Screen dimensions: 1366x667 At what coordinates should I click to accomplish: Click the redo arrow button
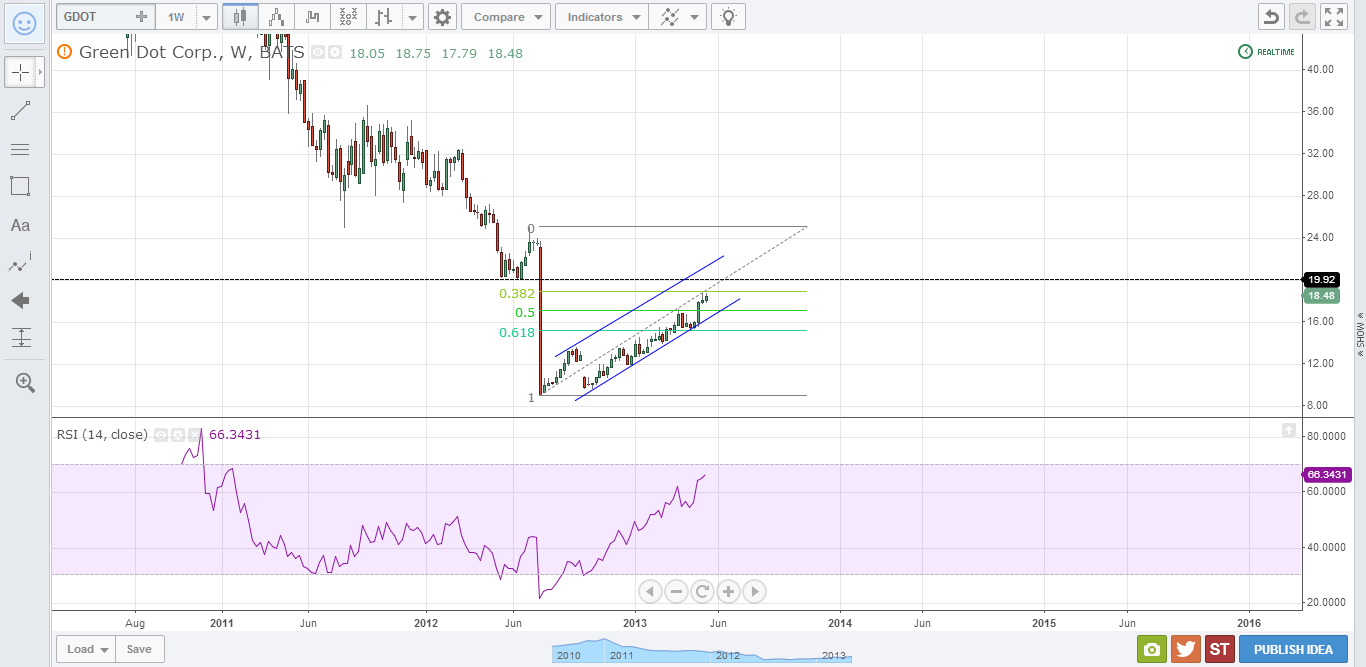tap(1302, 17)
